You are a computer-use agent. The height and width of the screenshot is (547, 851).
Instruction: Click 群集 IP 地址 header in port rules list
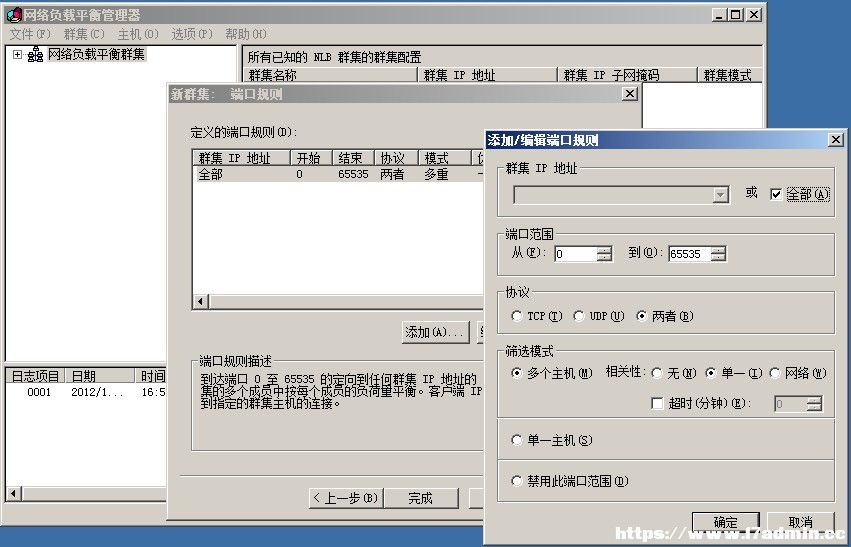pyautogui.click(x=242, y=158)
